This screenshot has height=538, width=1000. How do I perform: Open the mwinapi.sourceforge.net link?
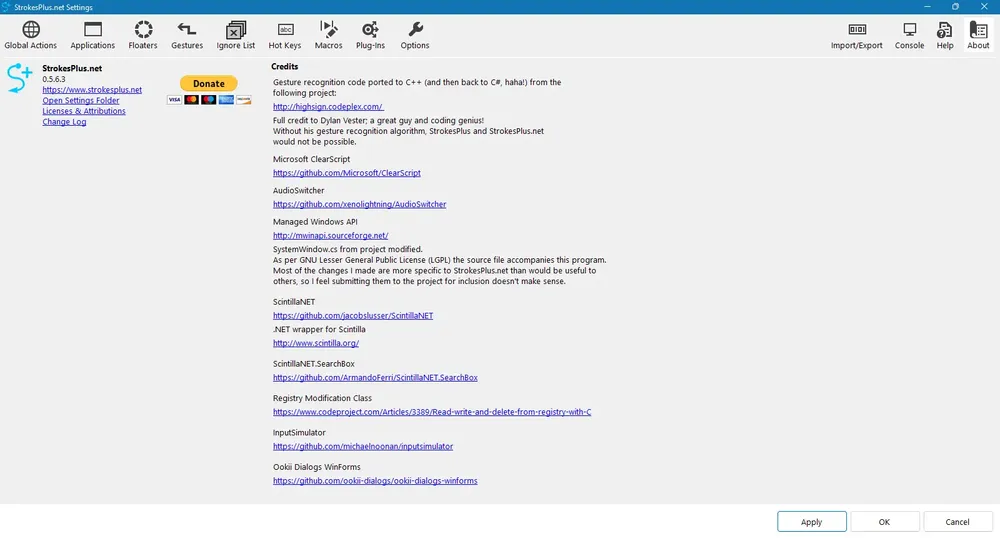point(330,235)
